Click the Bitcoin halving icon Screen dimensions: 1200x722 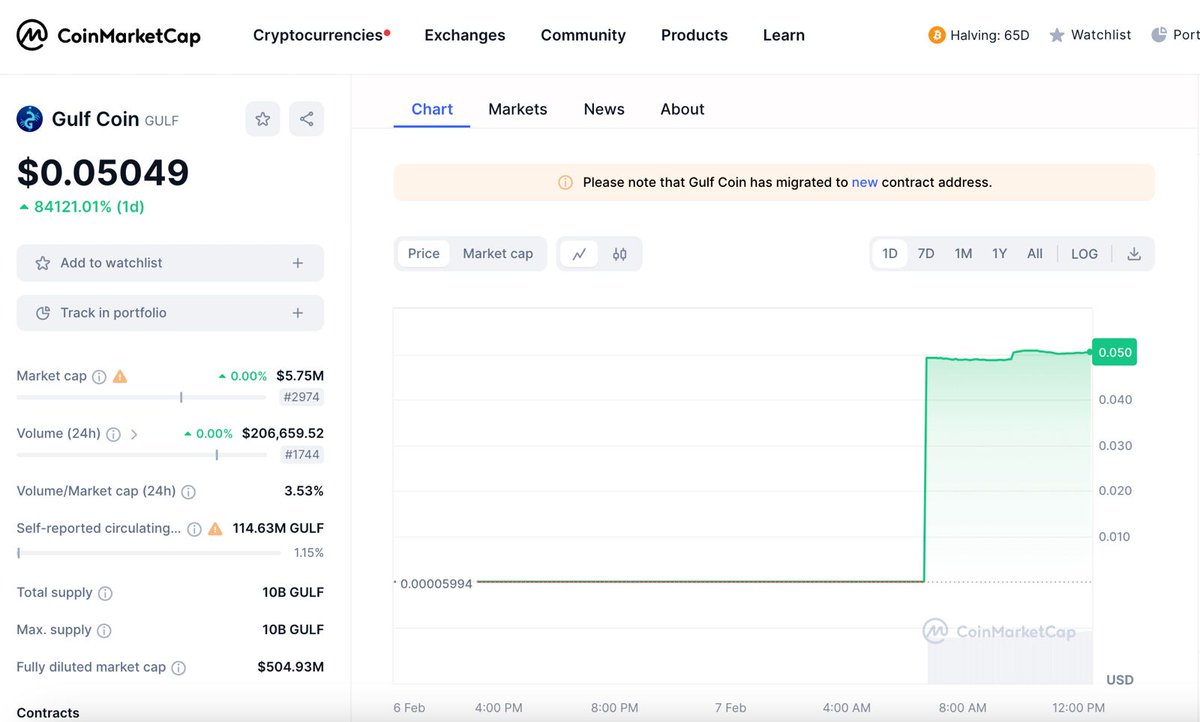937,35
